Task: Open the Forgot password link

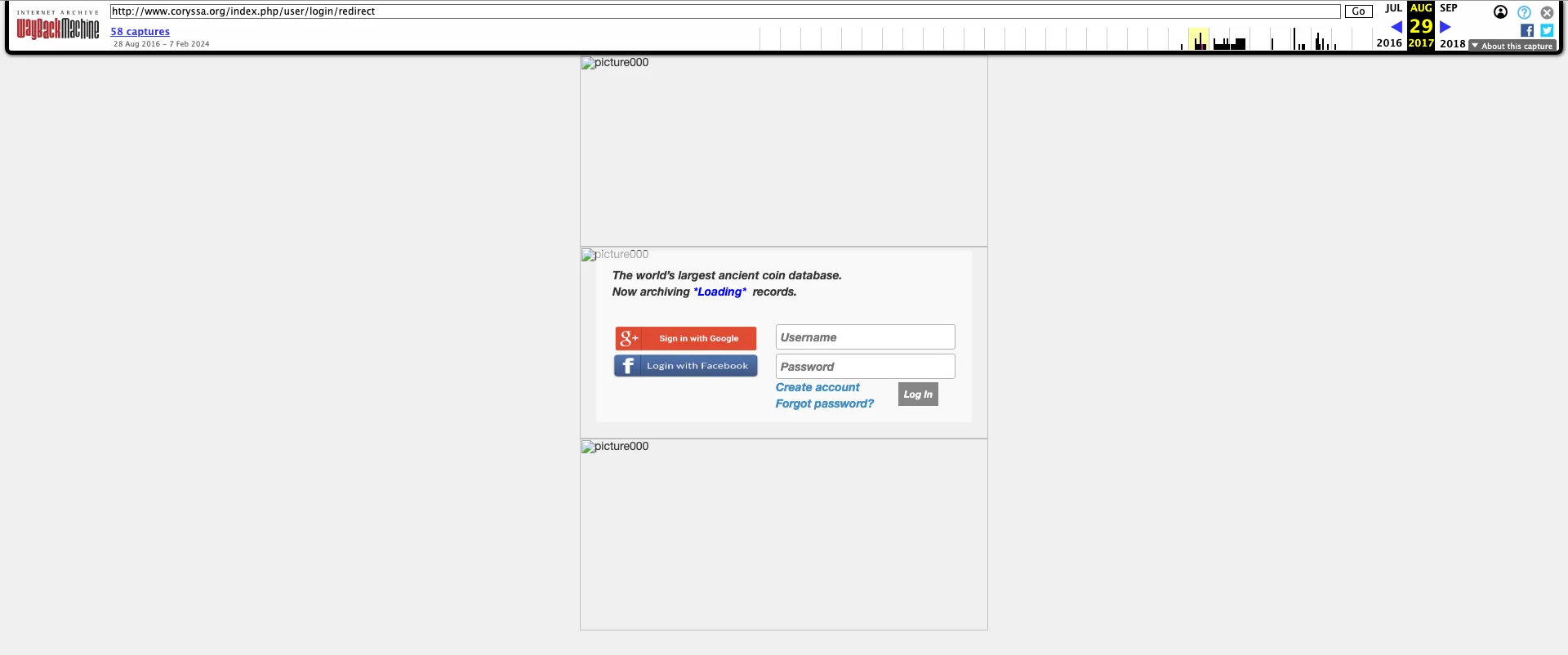Action: pyautogui.click(x=824, y=403)
